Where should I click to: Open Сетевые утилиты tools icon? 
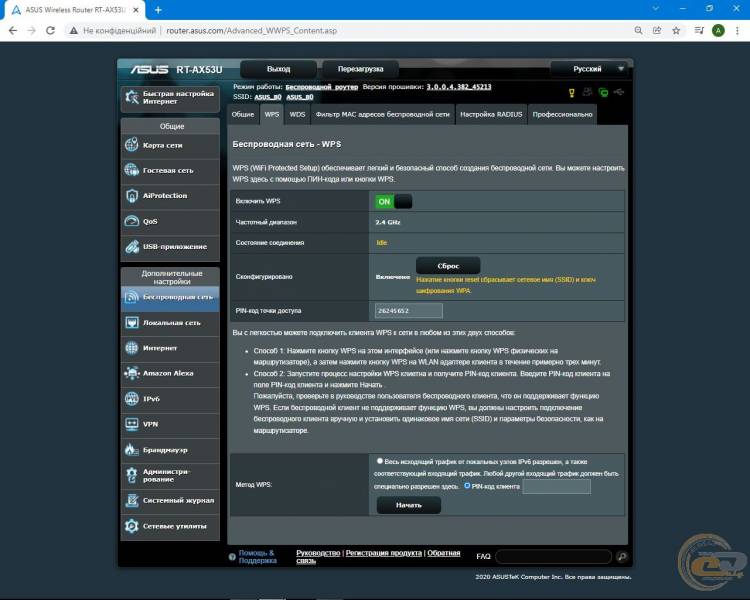132,526
